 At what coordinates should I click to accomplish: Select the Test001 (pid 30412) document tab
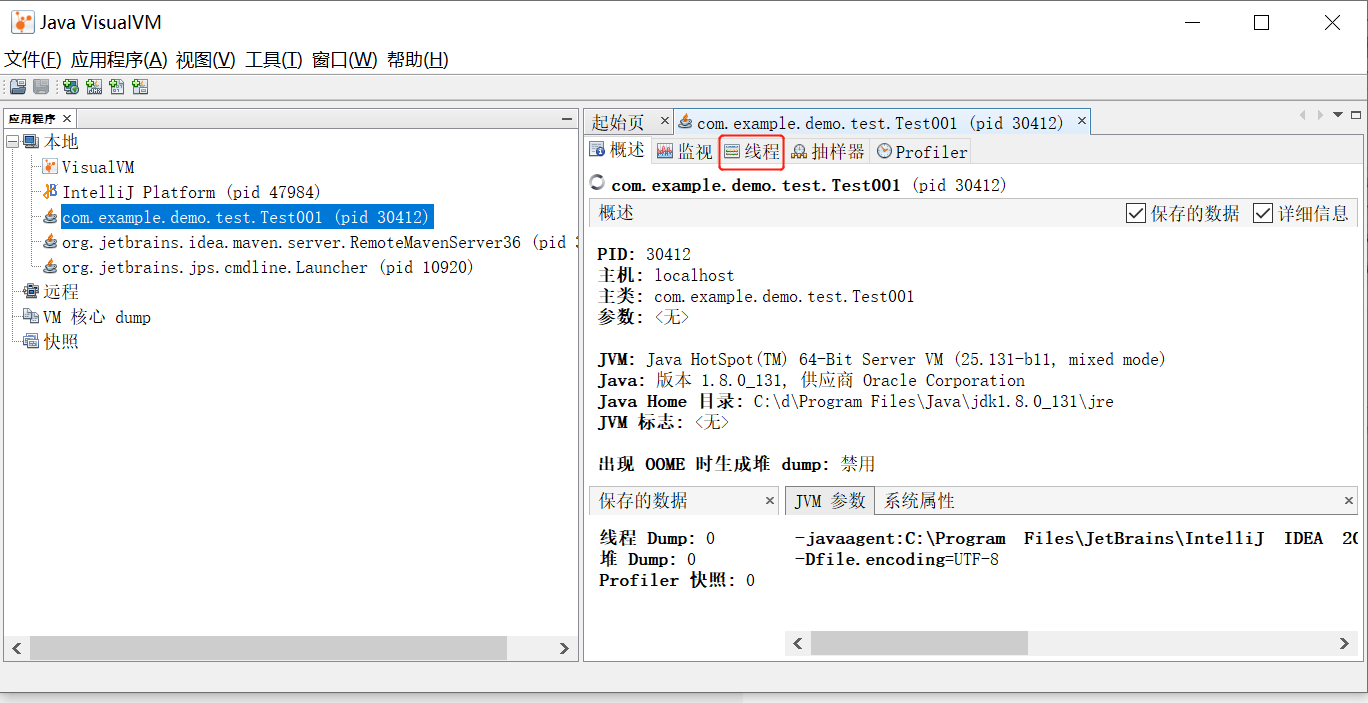pyautogui.click(x=880, y=123)
